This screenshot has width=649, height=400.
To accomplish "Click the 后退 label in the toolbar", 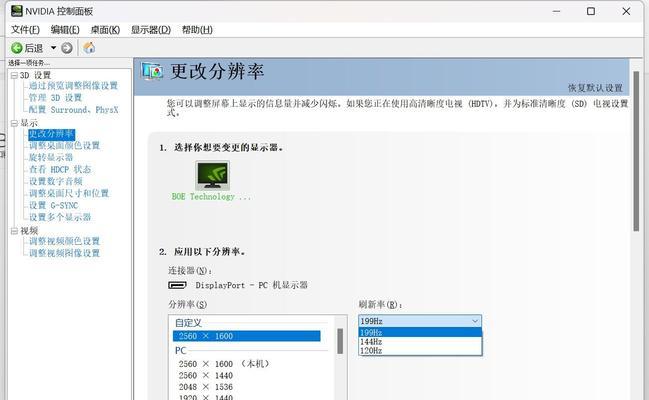I will pos(34,48).
